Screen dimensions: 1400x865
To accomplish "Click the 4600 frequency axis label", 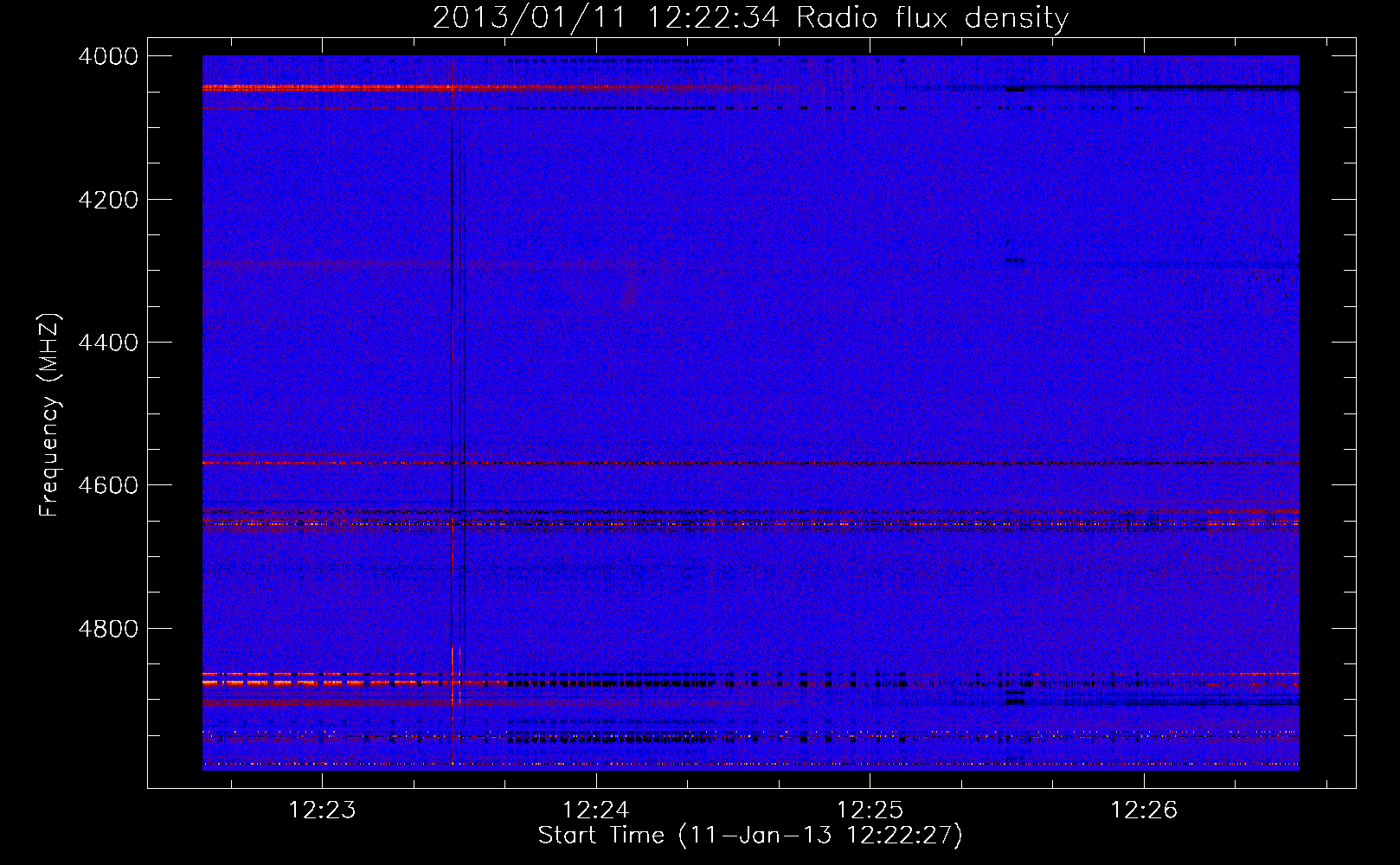I will [x=108, y=485].
